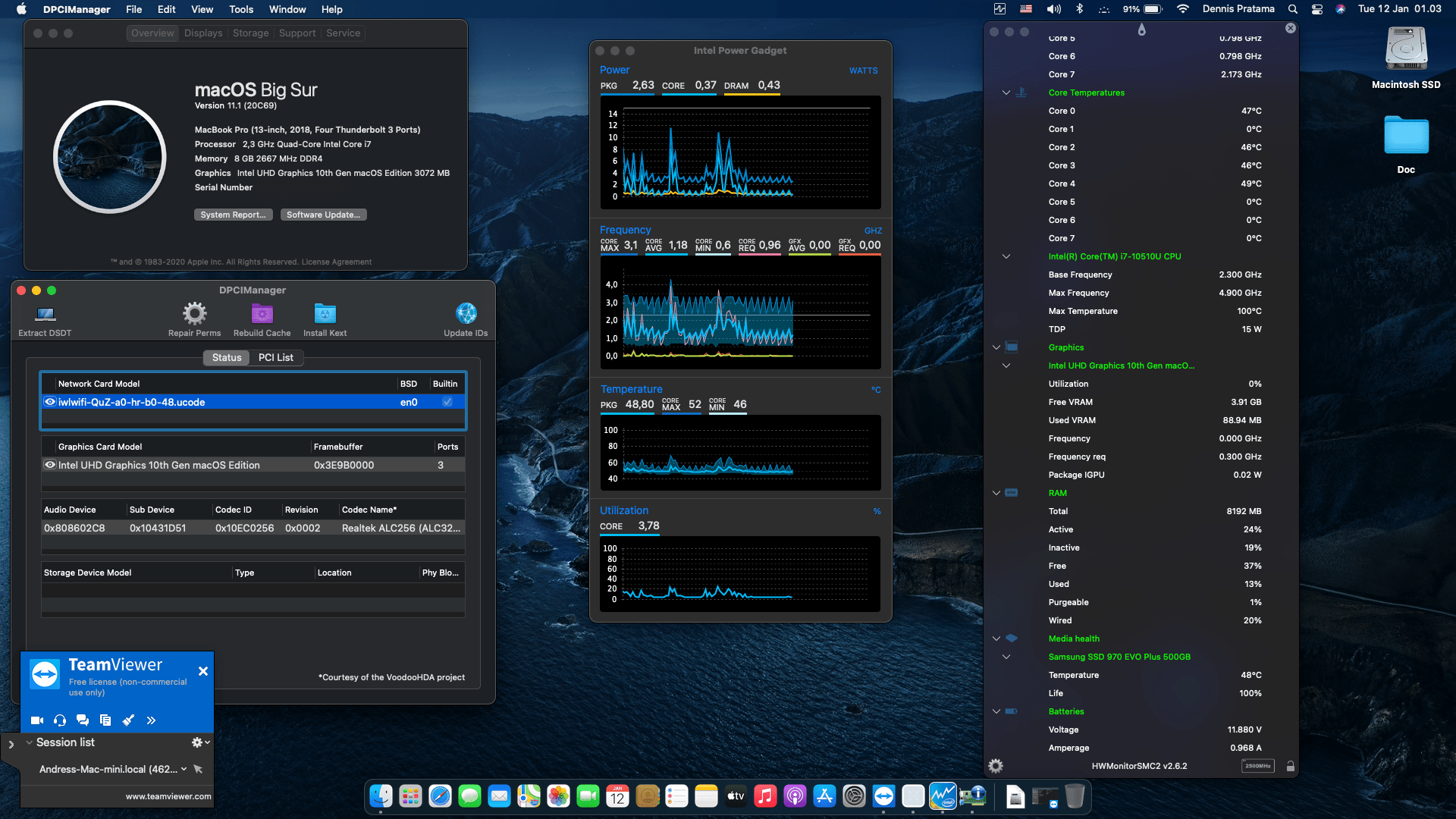
Task: Start a TeamViewer video call
Action: point(36,720)
